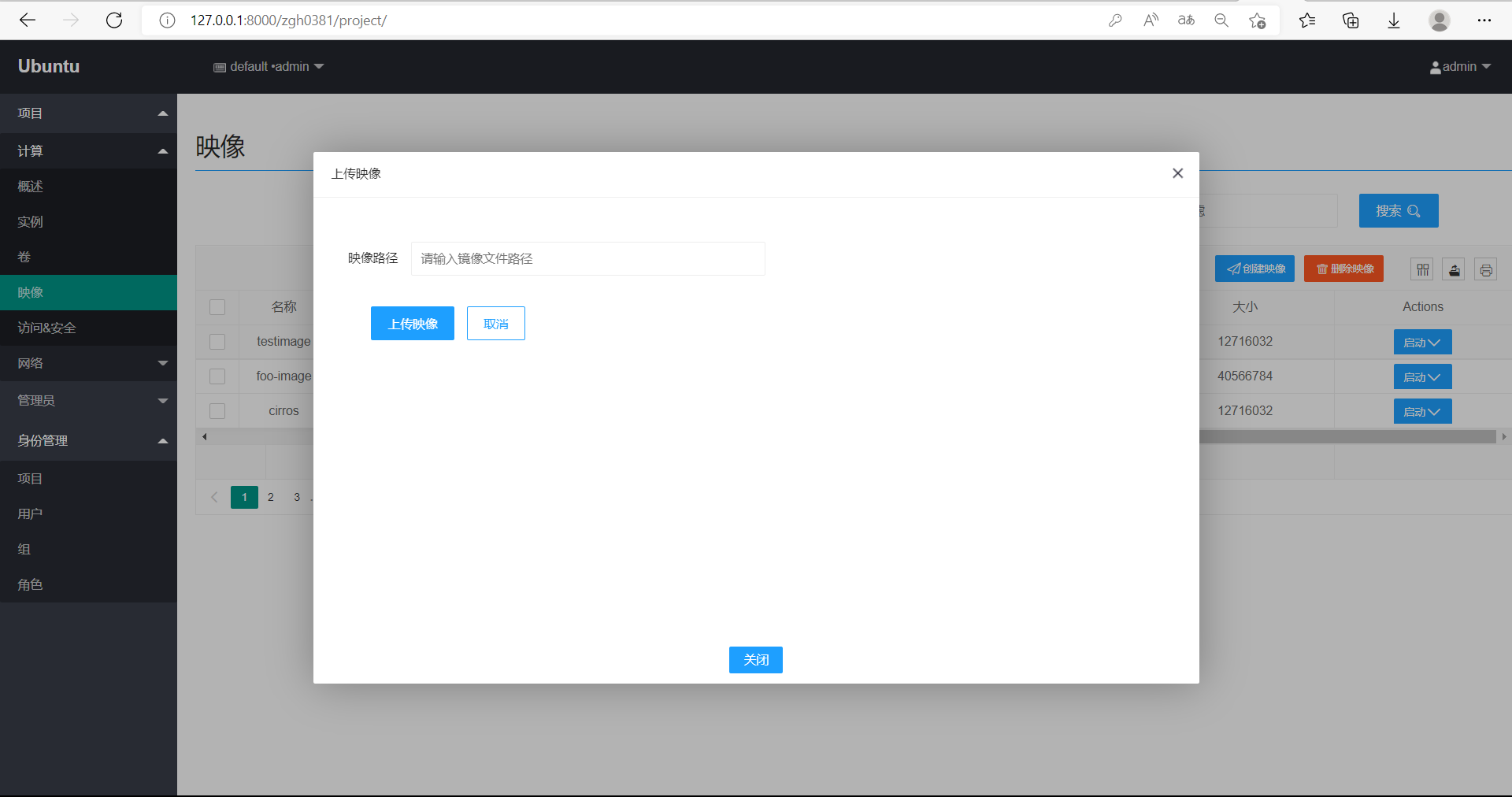Check the checkbox on the testimage row

click(217, 342)
